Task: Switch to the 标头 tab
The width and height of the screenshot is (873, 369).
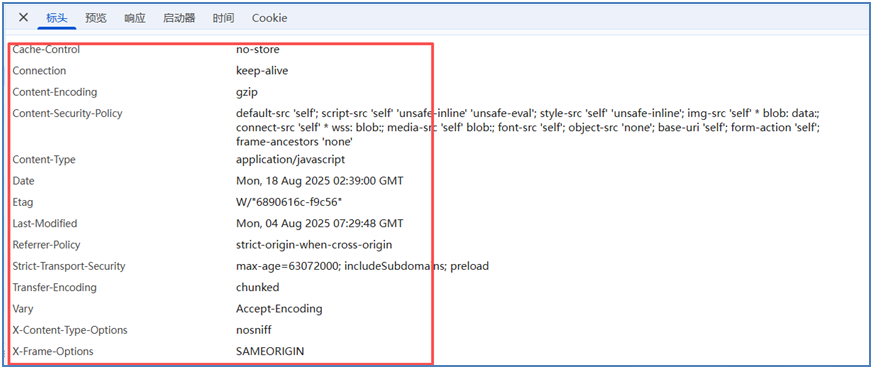Action: click(57, 18)
